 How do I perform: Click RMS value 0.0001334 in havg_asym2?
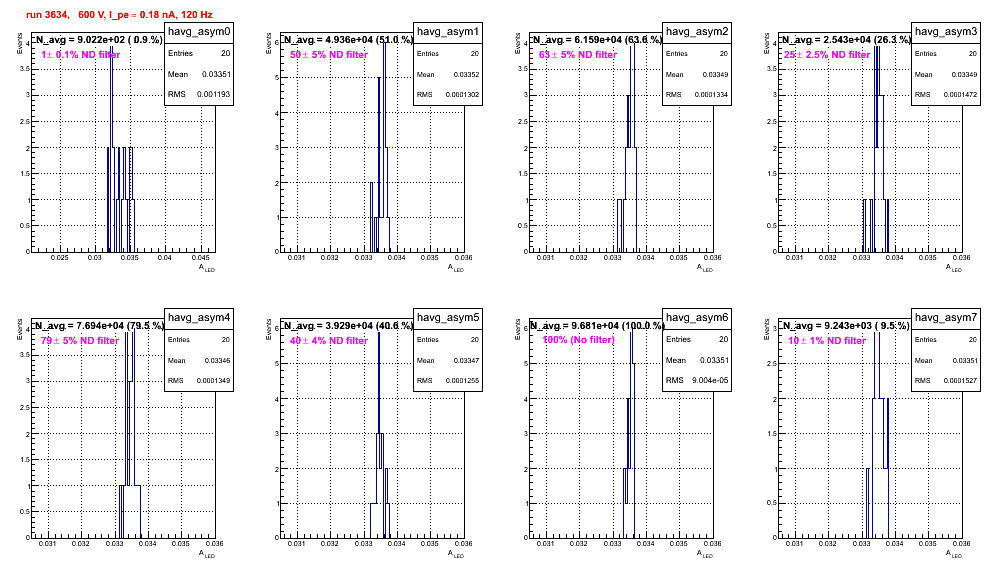tap(712, 95)
